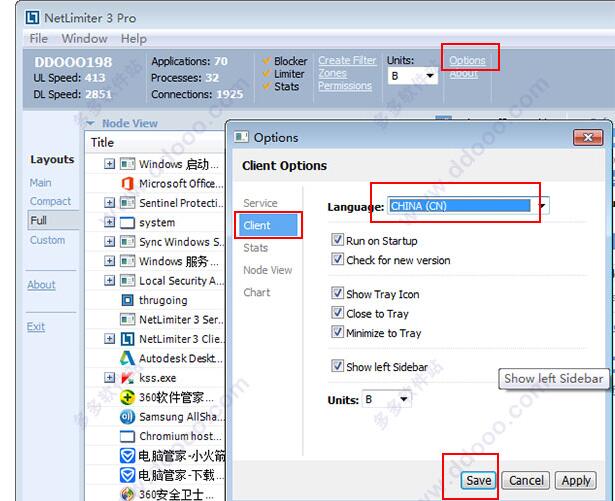Open the Window menu
The width and height of the screenshot is (615, 501).
pos(84,39)
